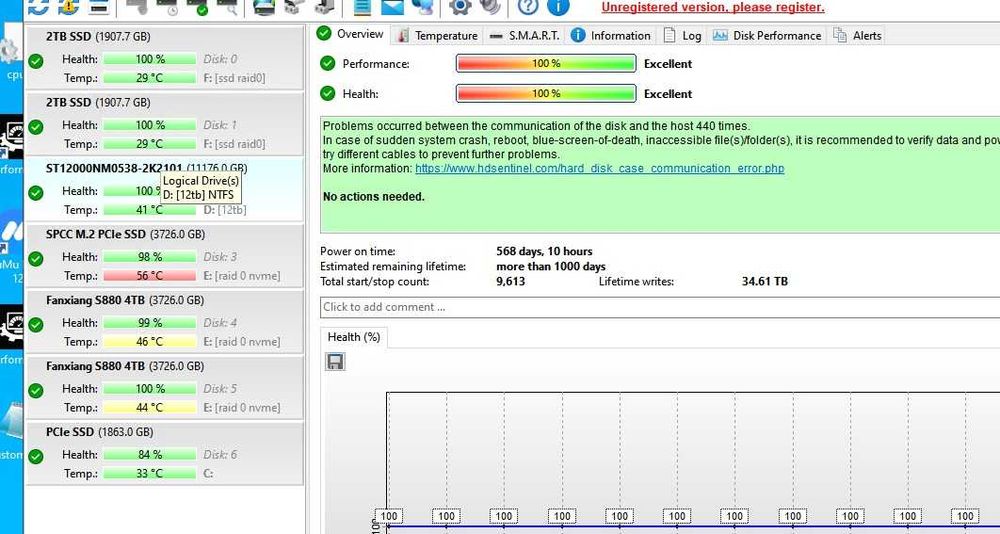Click the 'C:' drive label of Disk 6
The height and width of the screenshot is (534, 1000).
tap(209, 473)
